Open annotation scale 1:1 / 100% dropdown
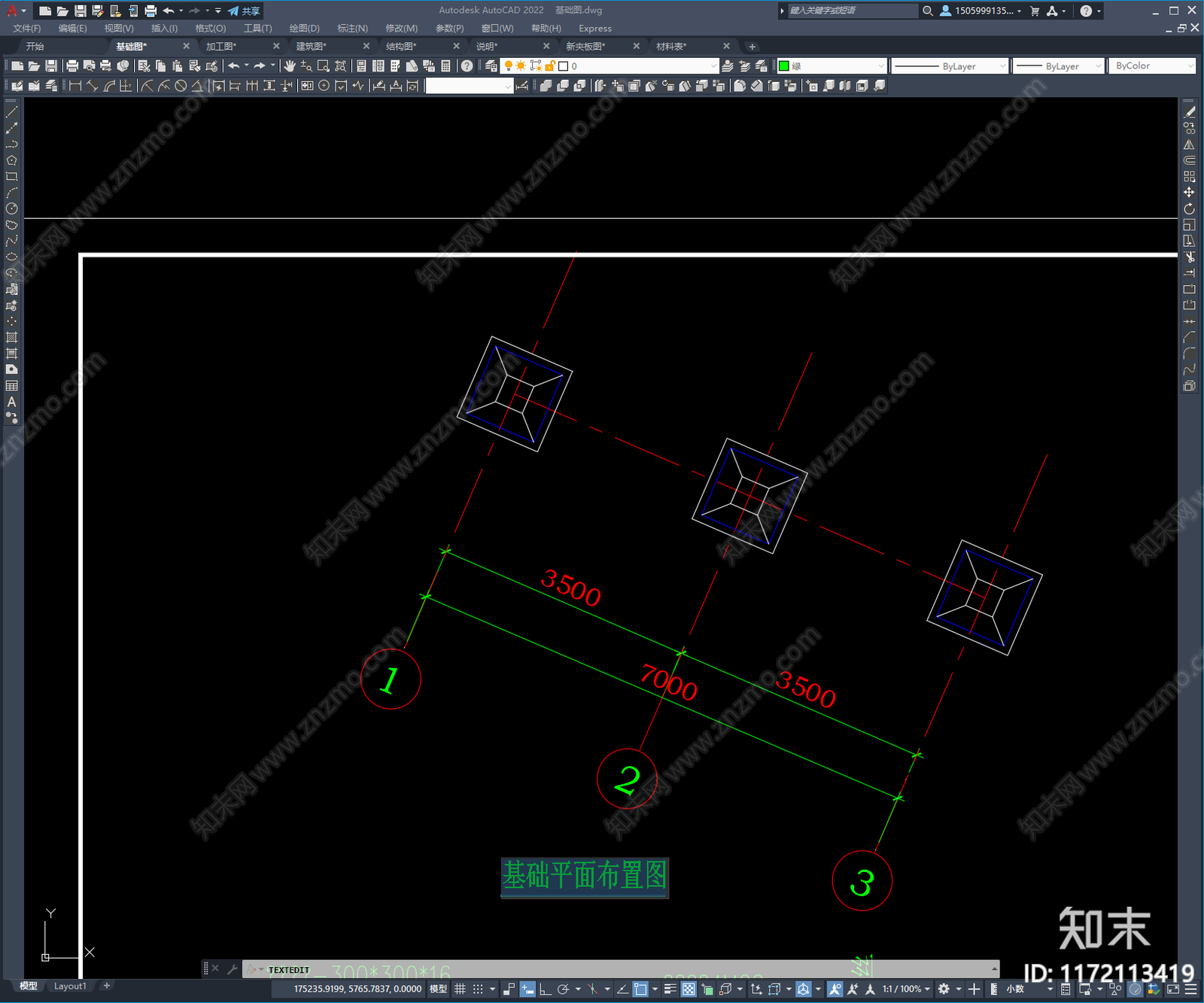The width and height of the screenshot is (1204, 1003). tap(906, 989)
